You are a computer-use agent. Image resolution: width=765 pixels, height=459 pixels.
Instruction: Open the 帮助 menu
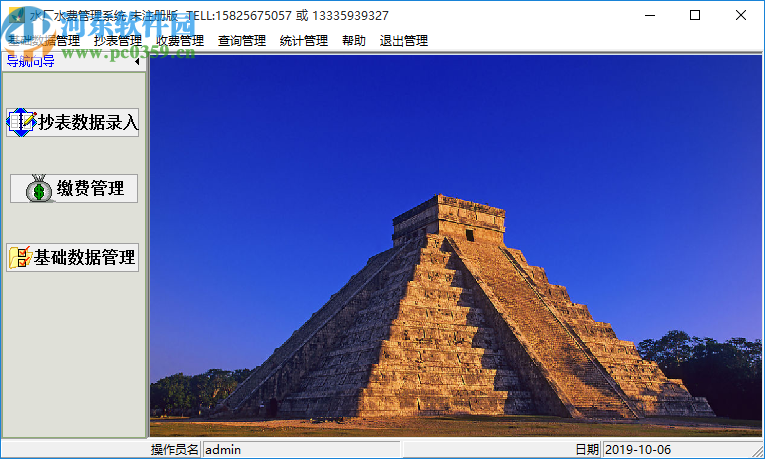354,40
